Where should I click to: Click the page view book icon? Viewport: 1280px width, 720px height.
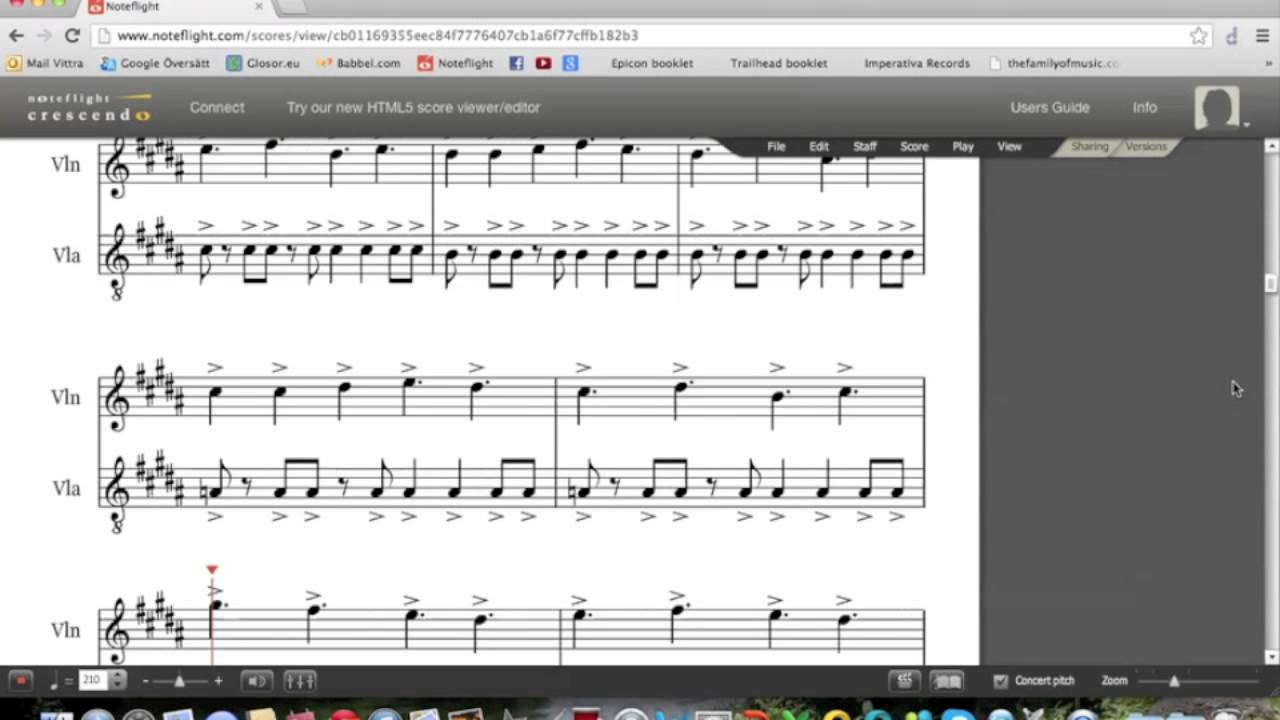click(947, 681)
